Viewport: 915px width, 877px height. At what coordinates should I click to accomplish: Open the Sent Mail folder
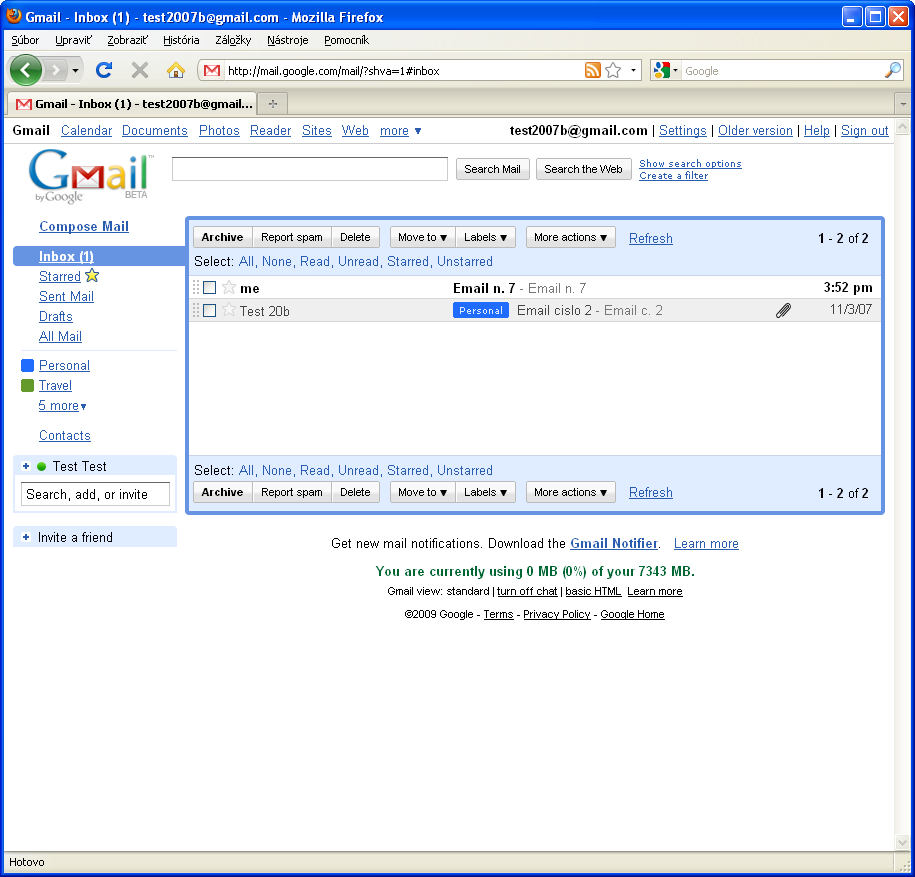[67, 296]
